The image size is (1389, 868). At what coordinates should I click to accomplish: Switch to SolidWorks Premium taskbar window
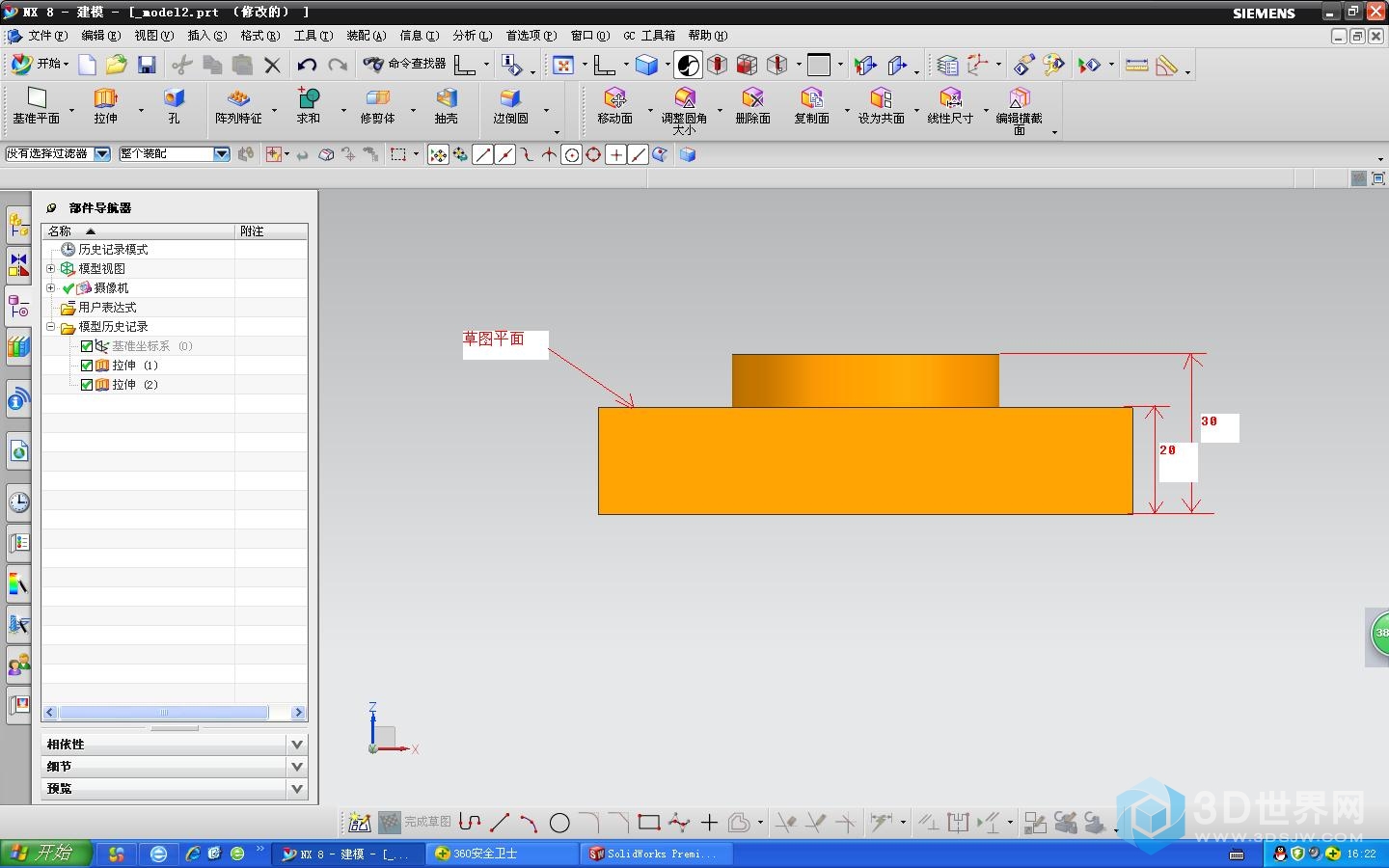coord(657,854)
